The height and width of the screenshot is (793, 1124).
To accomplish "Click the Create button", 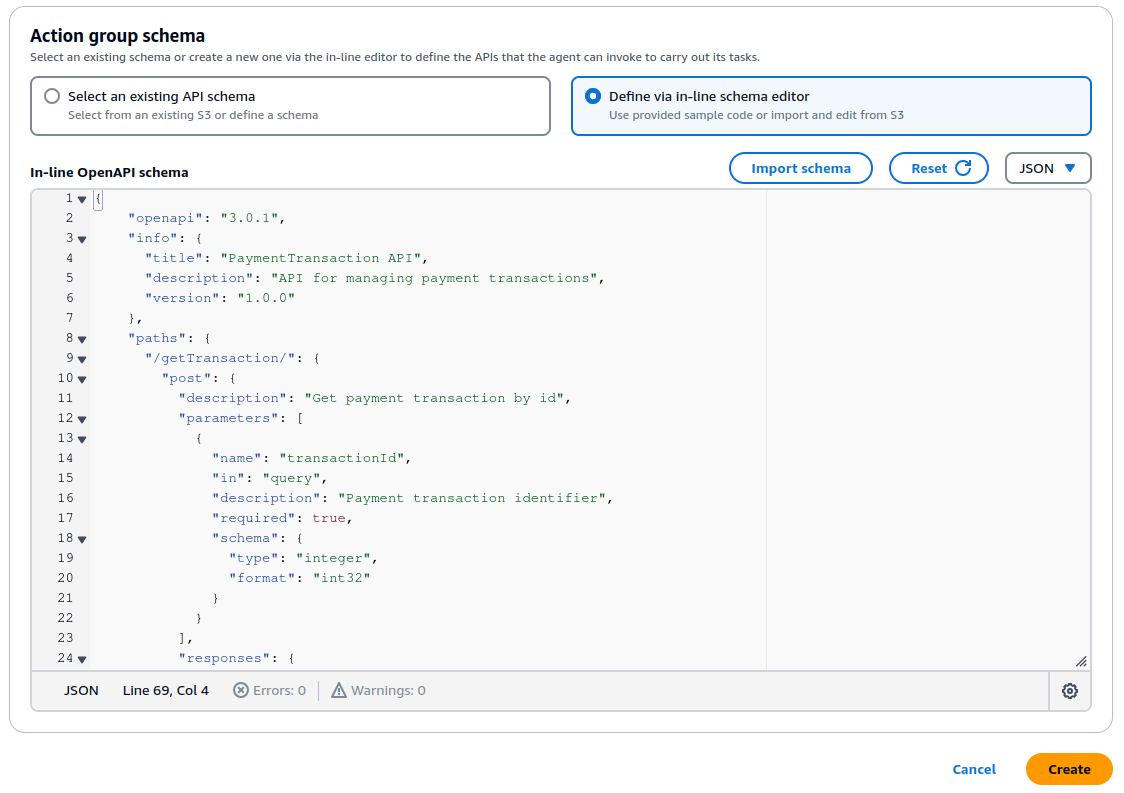I will tap(1069, 769).
